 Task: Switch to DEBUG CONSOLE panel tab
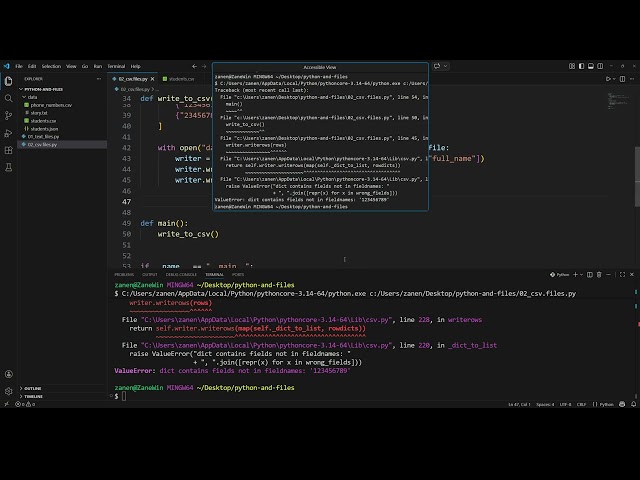[x=181, y=275]
